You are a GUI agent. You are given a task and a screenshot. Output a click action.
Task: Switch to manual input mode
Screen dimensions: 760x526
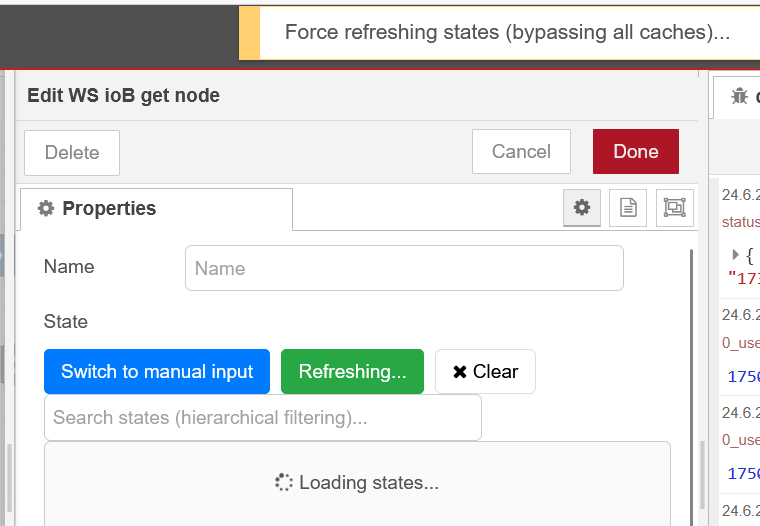[x=157, y=371]
